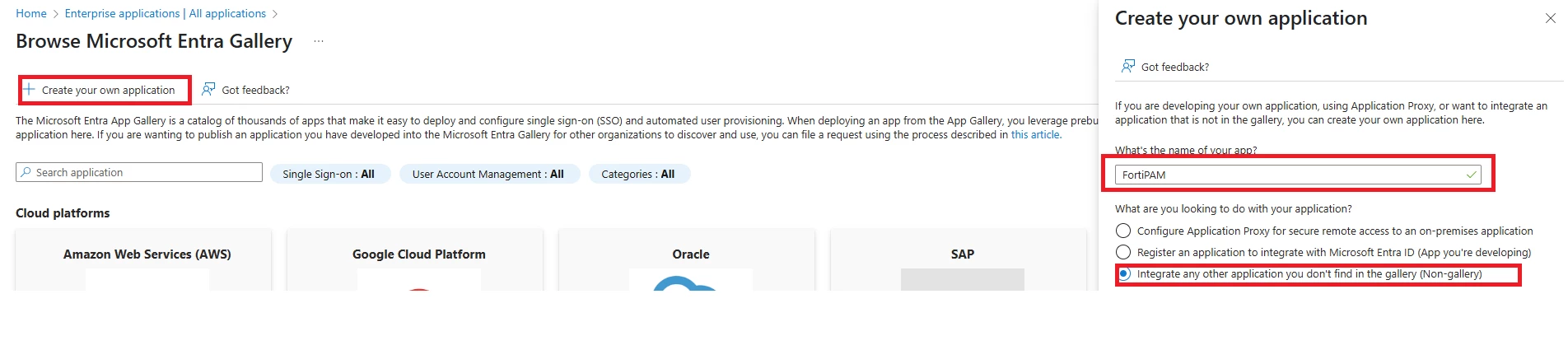Focus the Search application field

click(x=139, y=172)
